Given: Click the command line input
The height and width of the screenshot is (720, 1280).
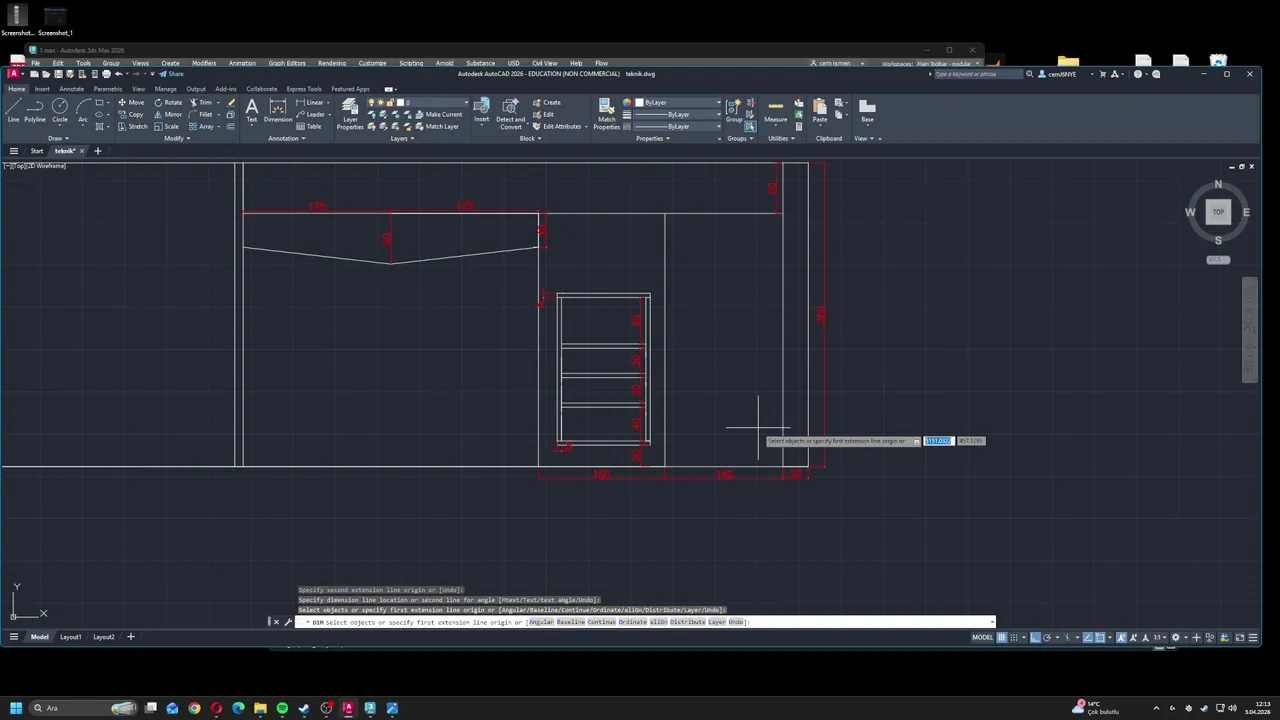Looking at the screenshot, I should coord(645,622).
